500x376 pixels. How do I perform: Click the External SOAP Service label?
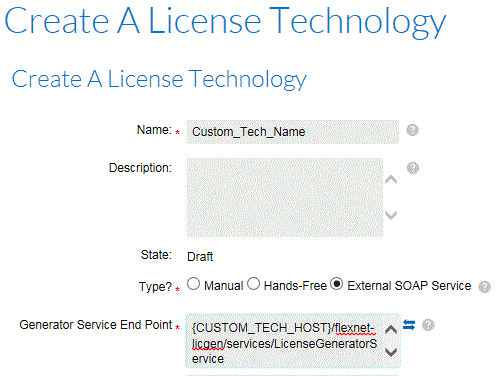(x=409, y=286)
